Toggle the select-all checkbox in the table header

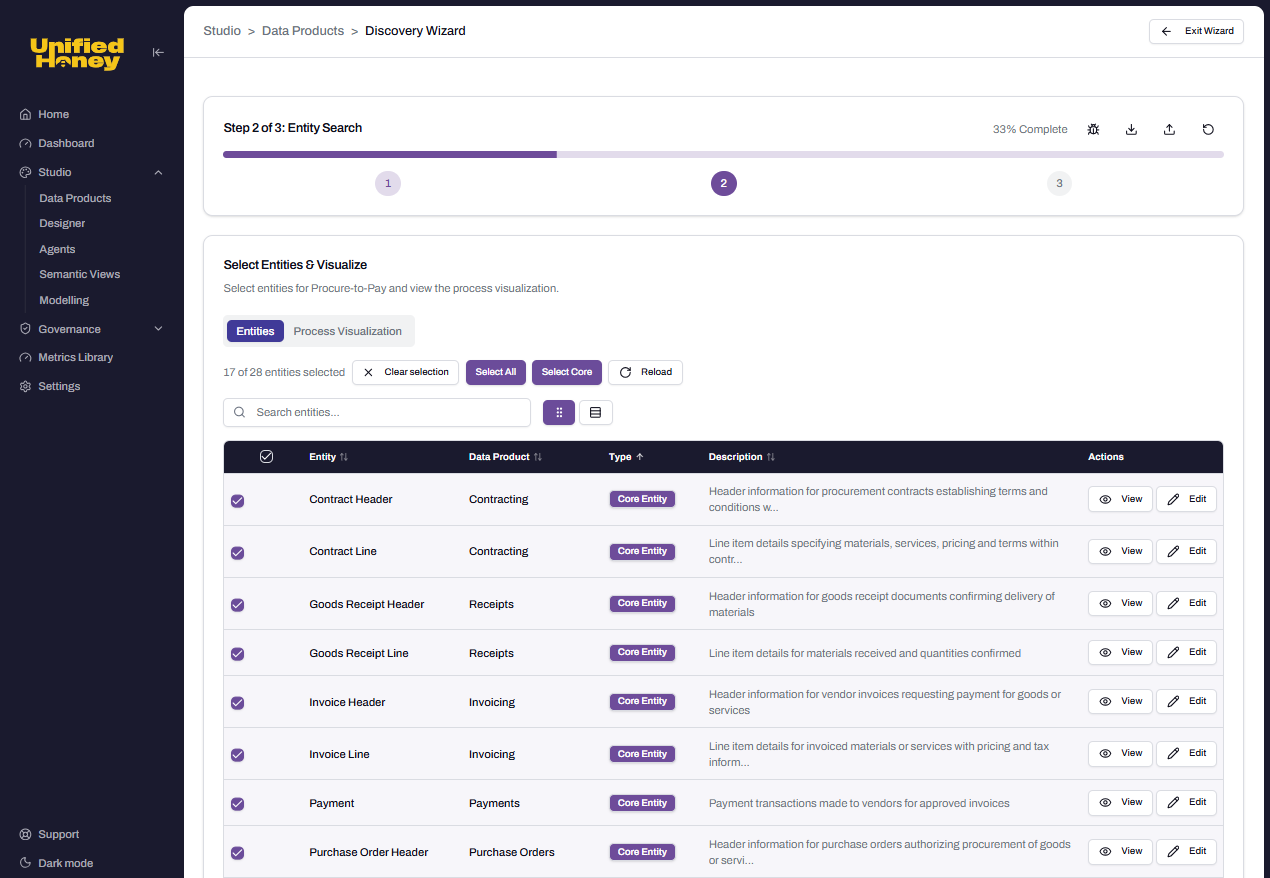(266, 456)
